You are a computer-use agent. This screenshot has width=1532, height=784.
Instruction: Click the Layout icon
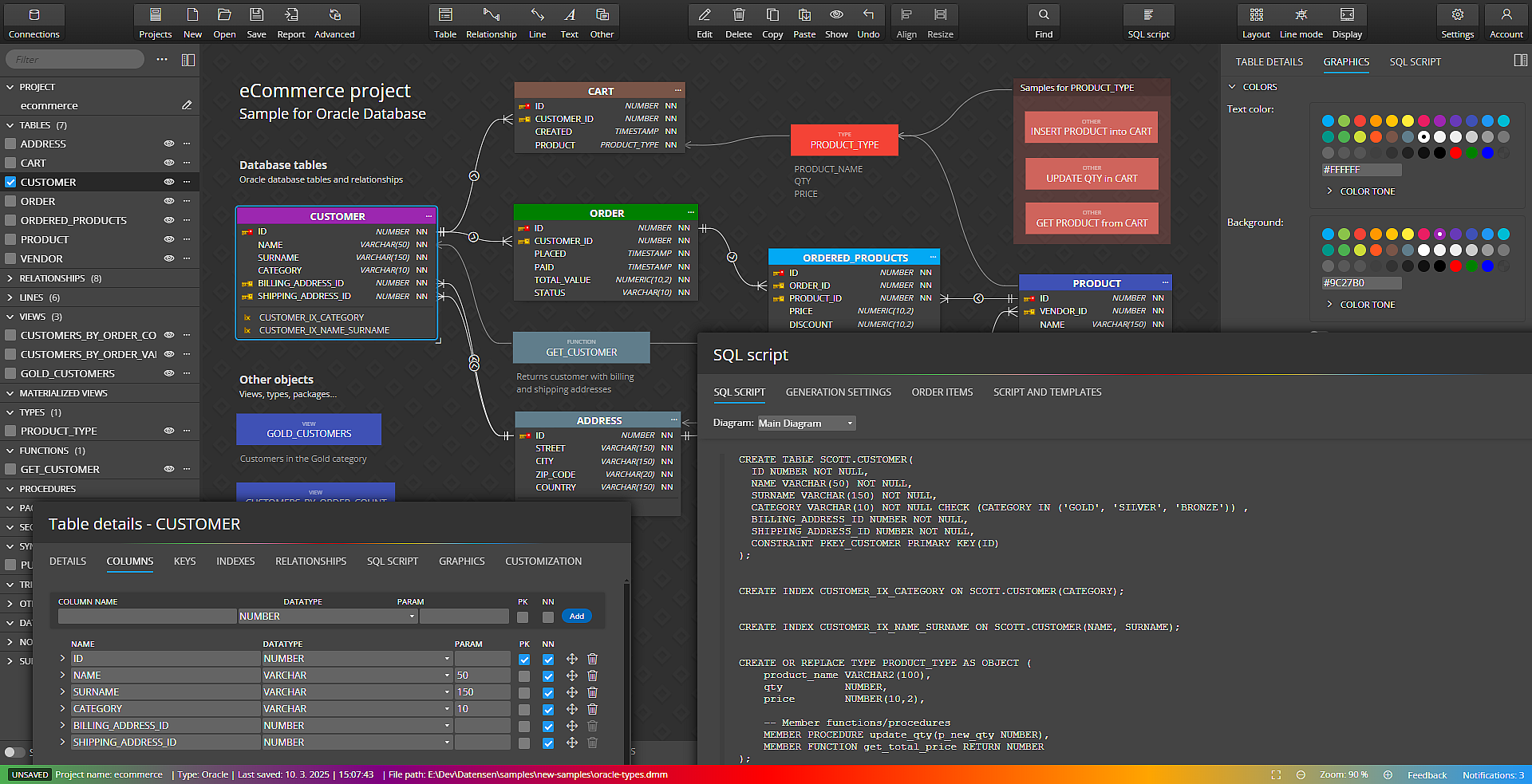(x=1255, y=22)
